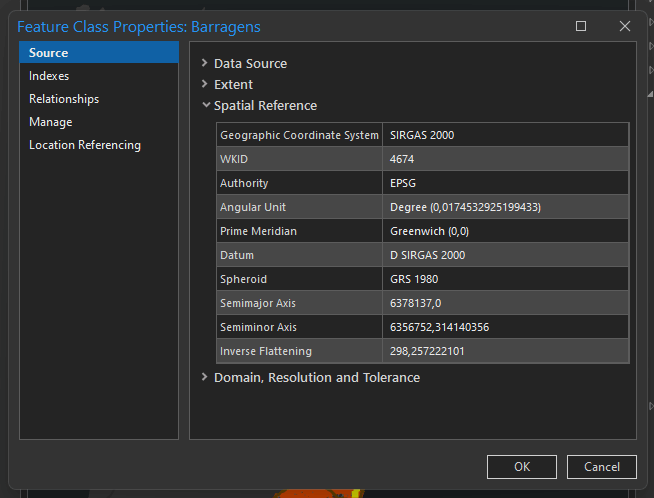Switch to the Relationships page
Screen dimensions: 654x498
64,99
